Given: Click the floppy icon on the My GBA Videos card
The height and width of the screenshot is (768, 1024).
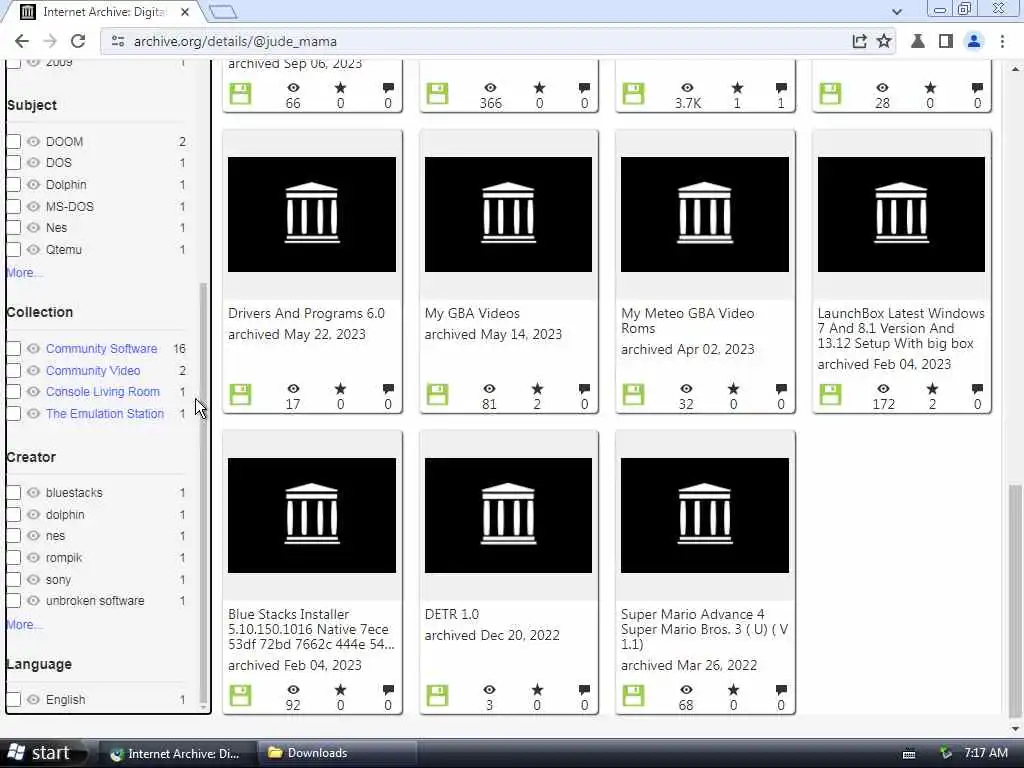Looking at the screenshot, I should (x=438, y=394).
